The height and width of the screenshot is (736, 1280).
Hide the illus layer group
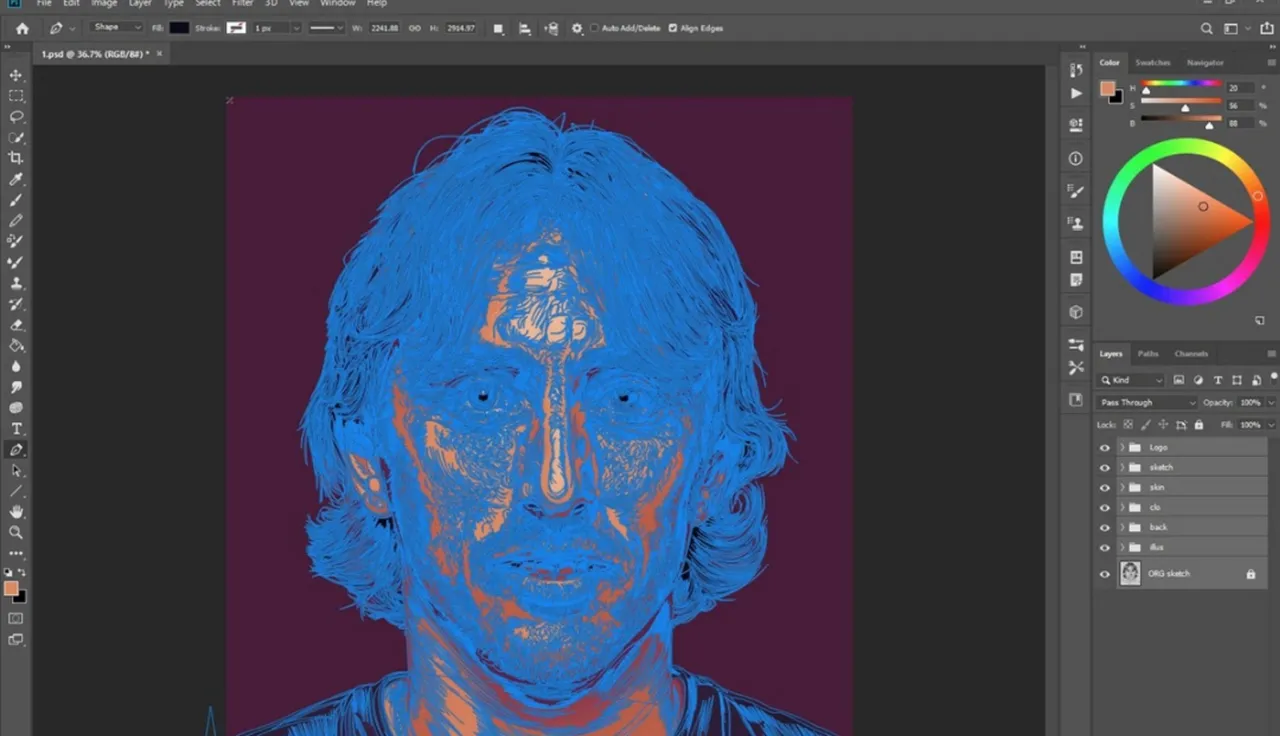tap(1105, 547)
